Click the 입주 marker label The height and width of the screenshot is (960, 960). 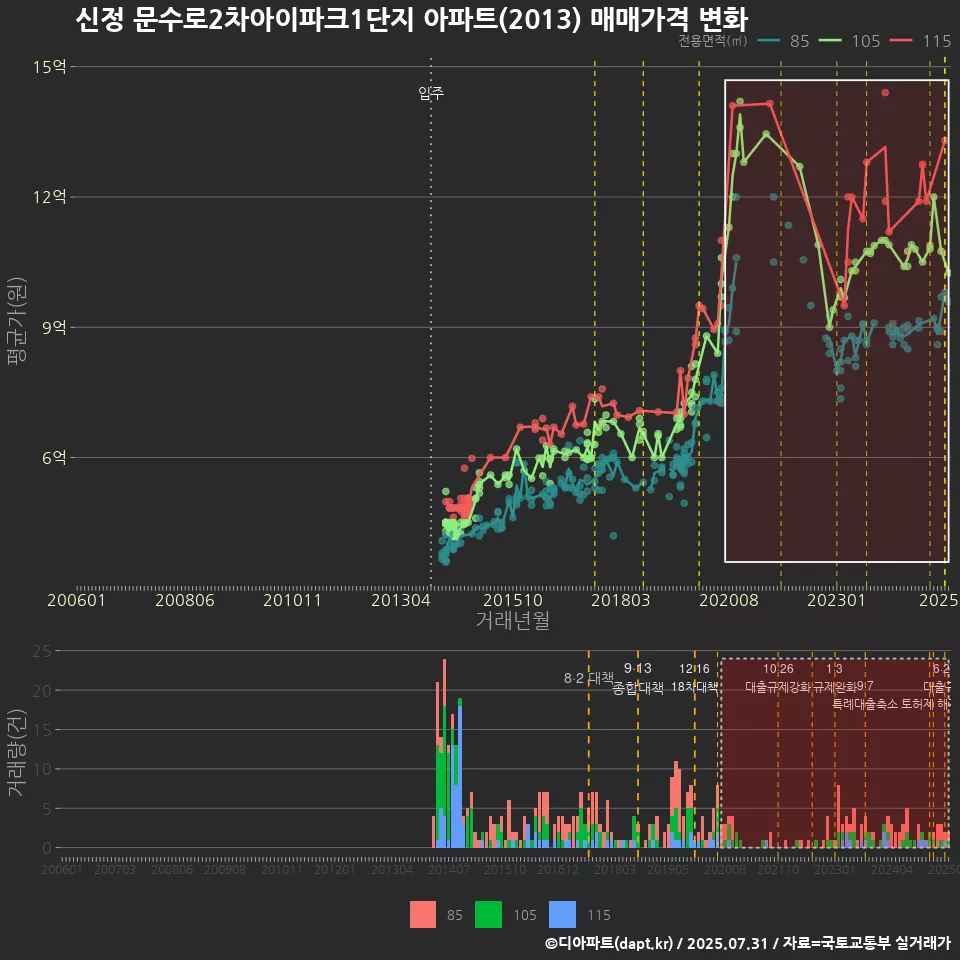click(431, 92)
